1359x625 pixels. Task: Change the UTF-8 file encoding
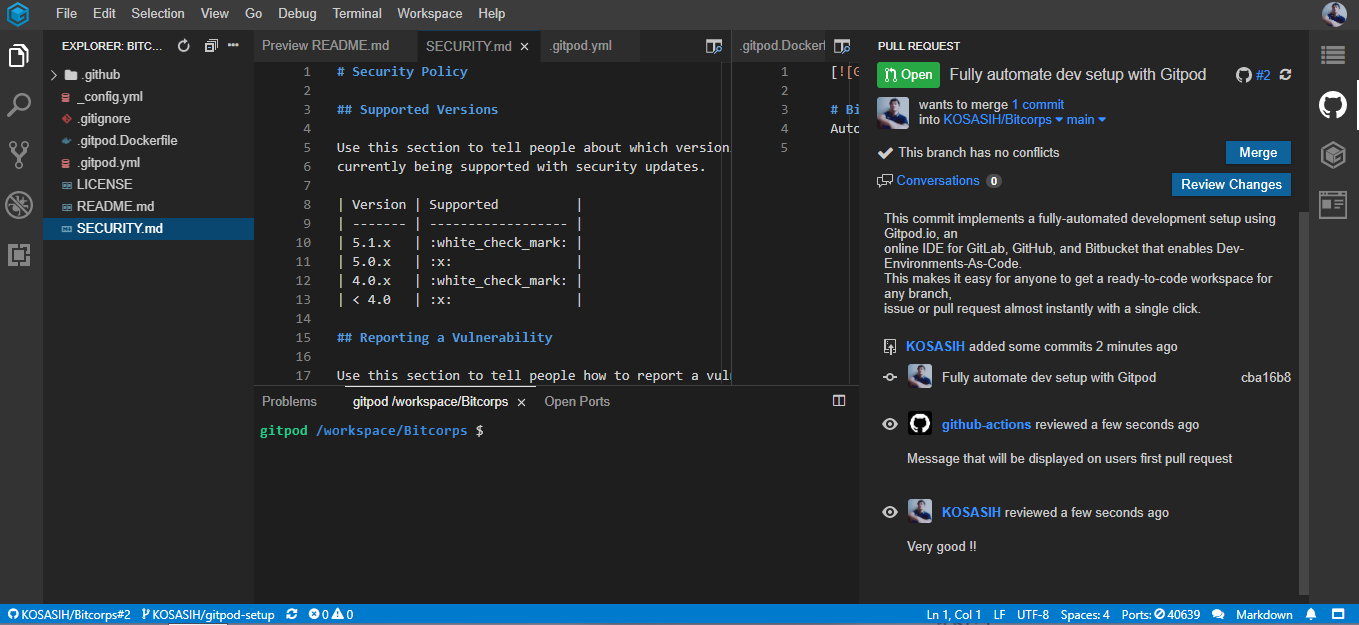[x=1033, y=615]
